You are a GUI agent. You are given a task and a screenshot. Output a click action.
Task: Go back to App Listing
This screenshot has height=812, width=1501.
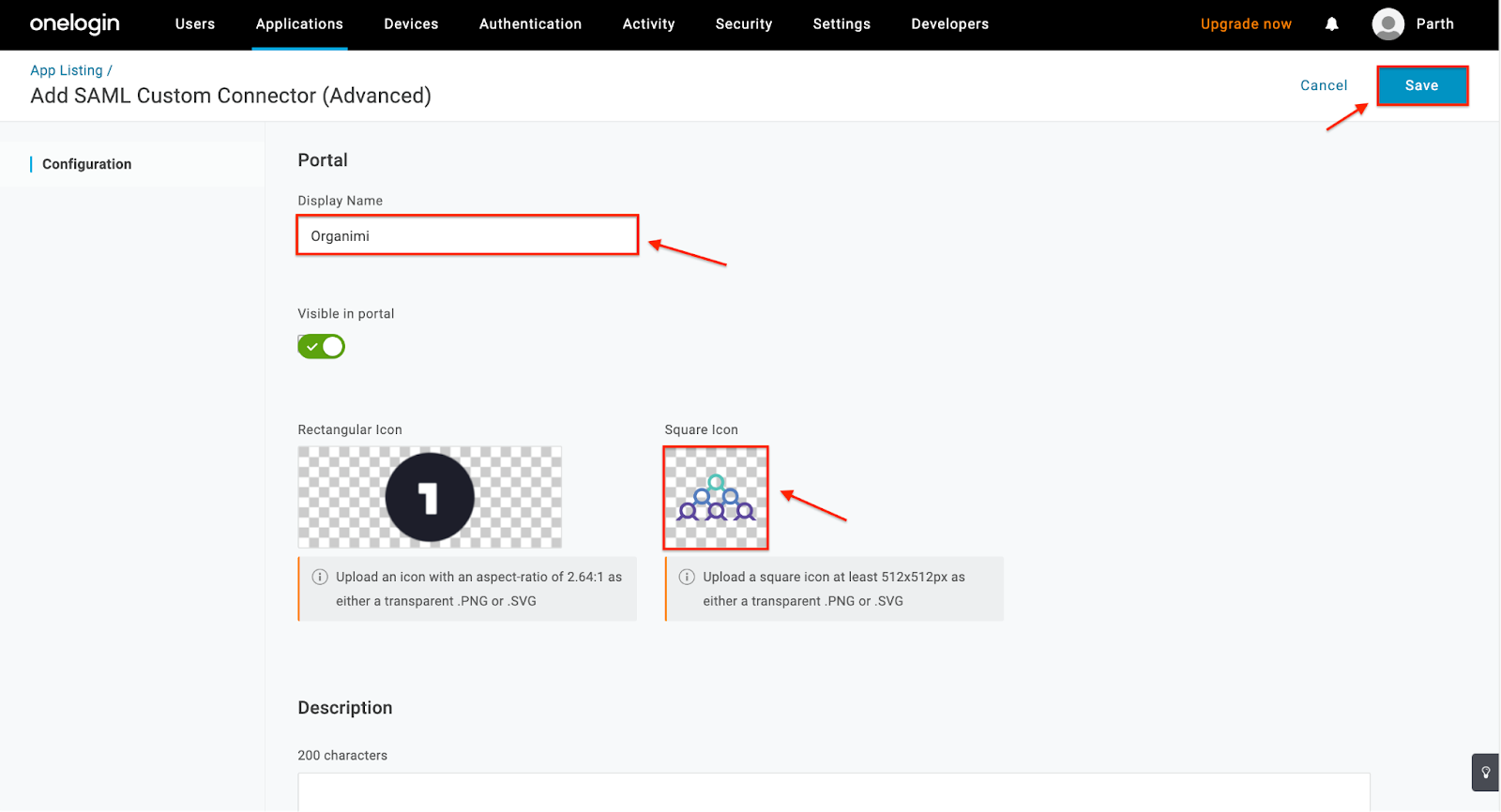(x=67, y=70)
